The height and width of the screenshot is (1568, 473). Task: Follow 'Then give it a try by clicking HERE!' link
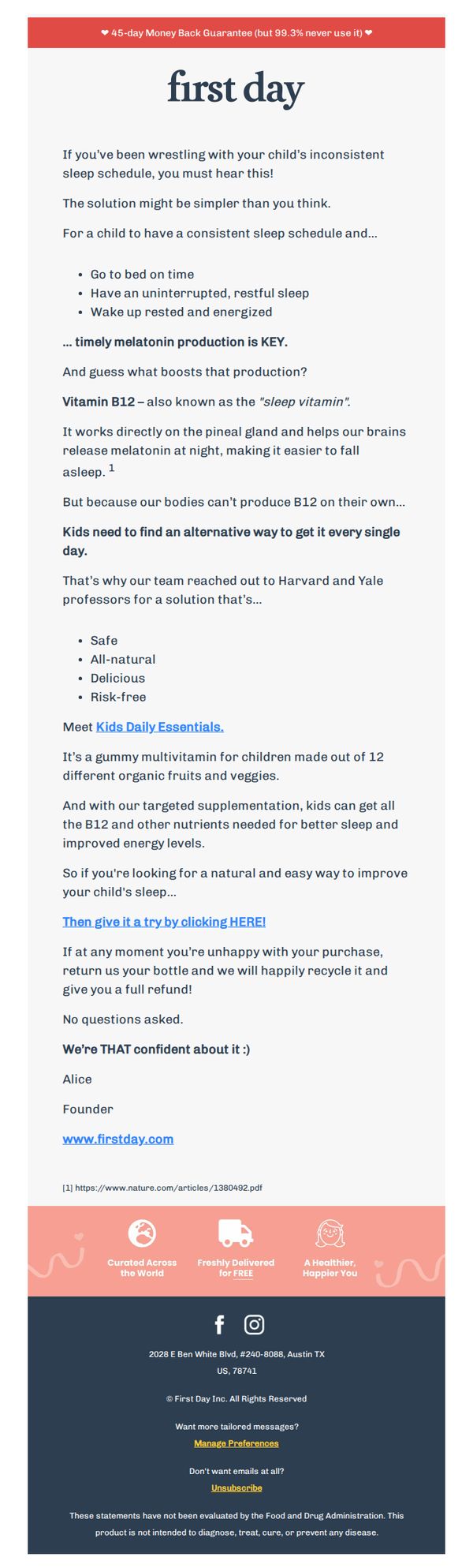164,922
